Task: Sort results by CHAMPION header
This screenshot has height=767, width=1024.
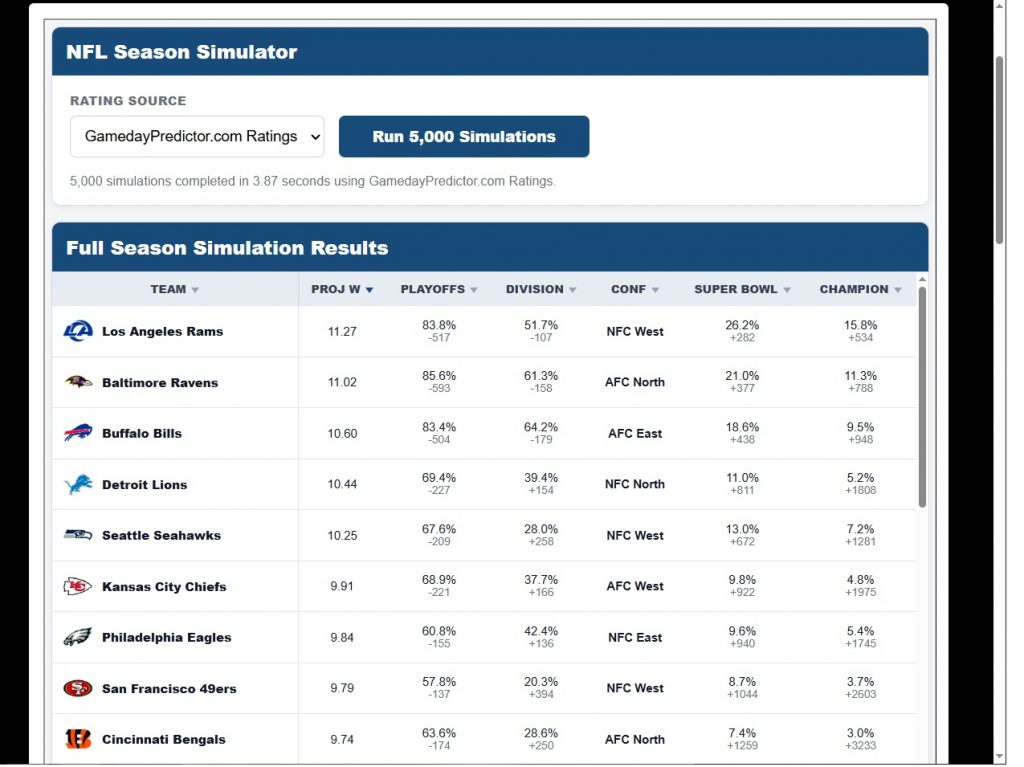Action: [x=860, y=289]
